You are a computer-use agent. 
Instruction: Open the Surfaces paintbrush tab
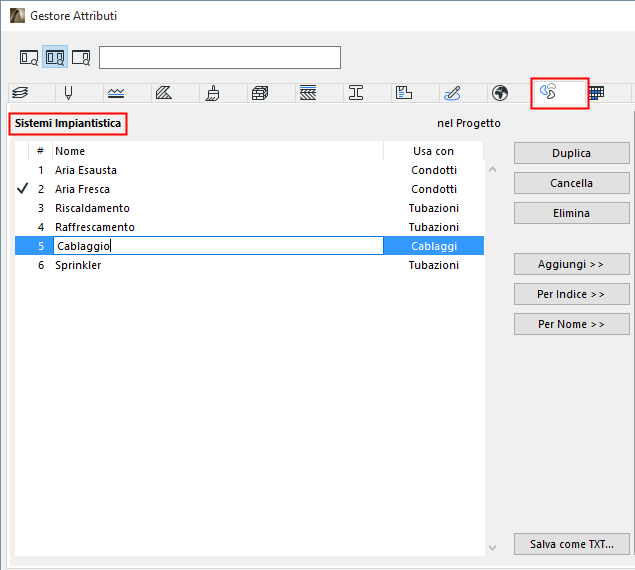point(212,93)
